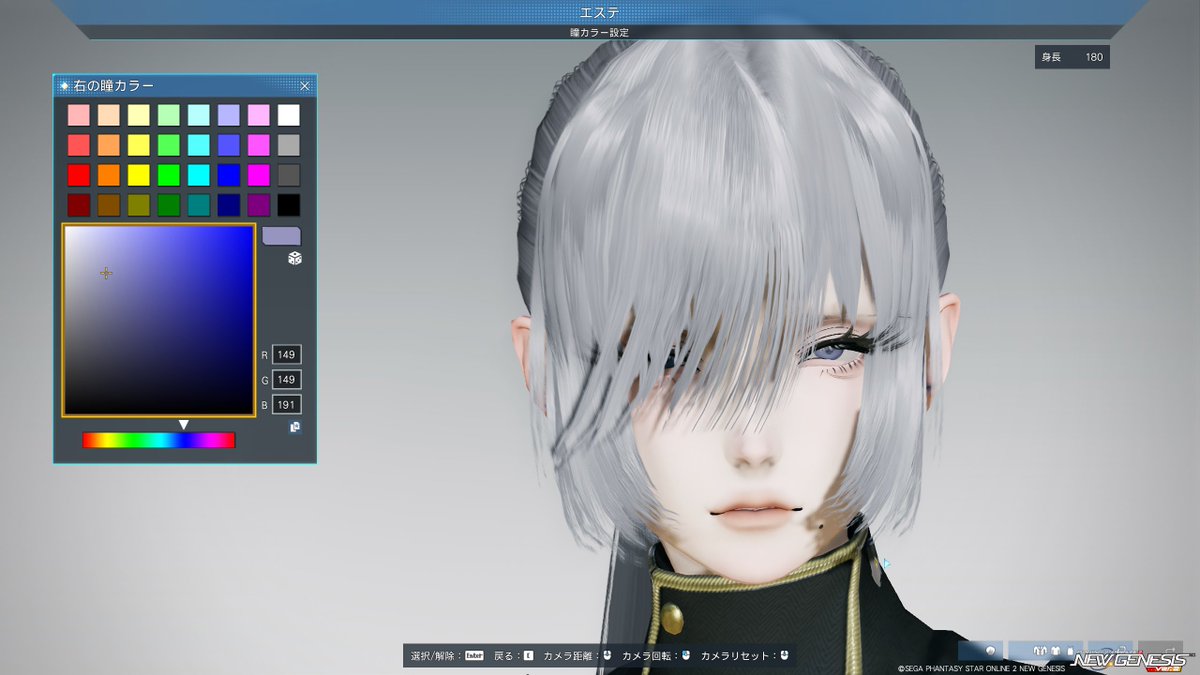Select the pure blue swatch in third row
The width and height of the screenshot is (1200, 675).
pyautogui.click(x=229, y=175)
